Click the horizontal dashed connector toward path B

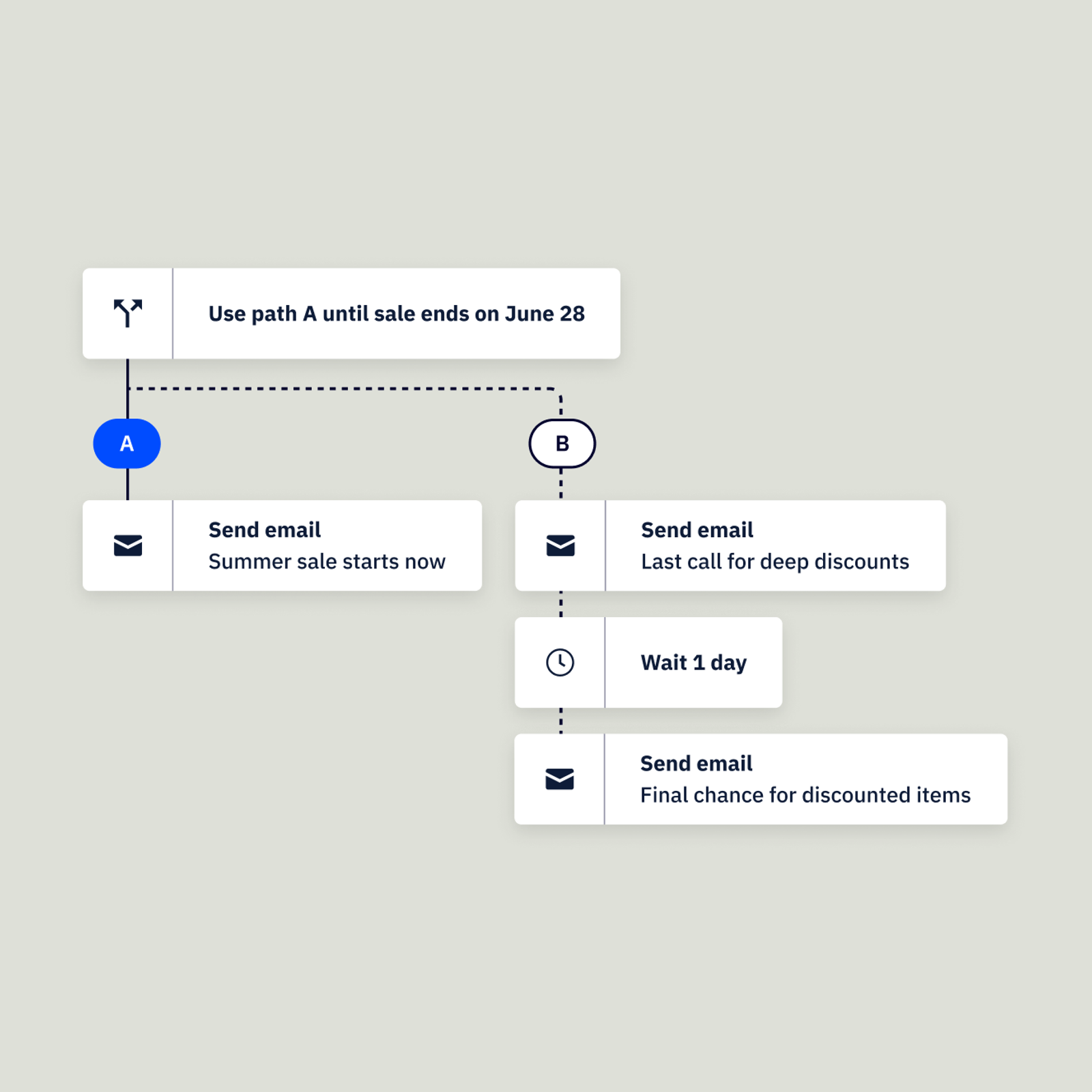tap(341, 389)
